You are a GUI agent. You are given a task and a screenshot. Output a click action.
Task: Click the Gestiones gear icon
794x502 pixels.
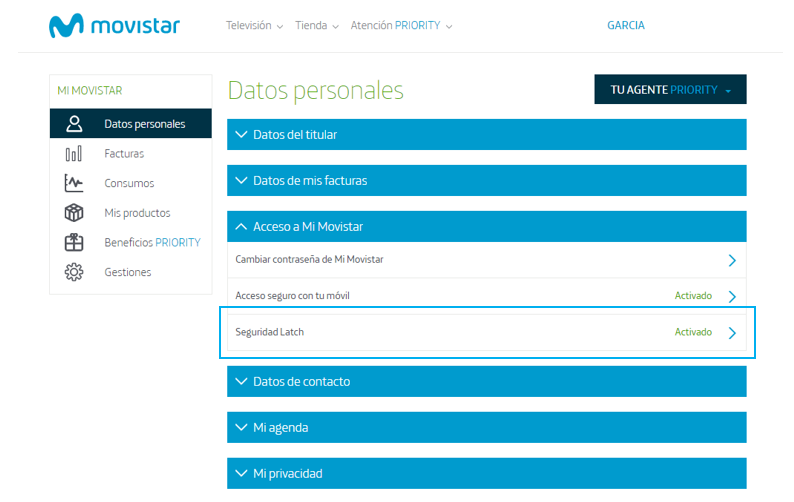tap(74, 272)
